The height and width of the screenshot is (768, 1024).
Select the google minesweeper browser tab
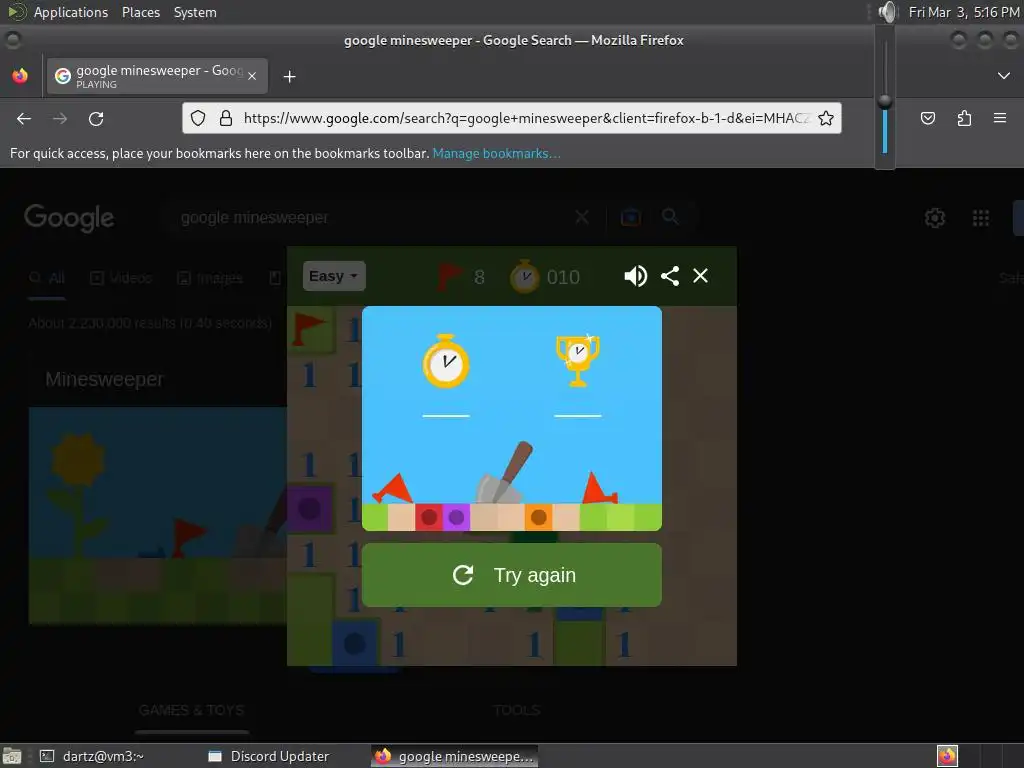157,76
